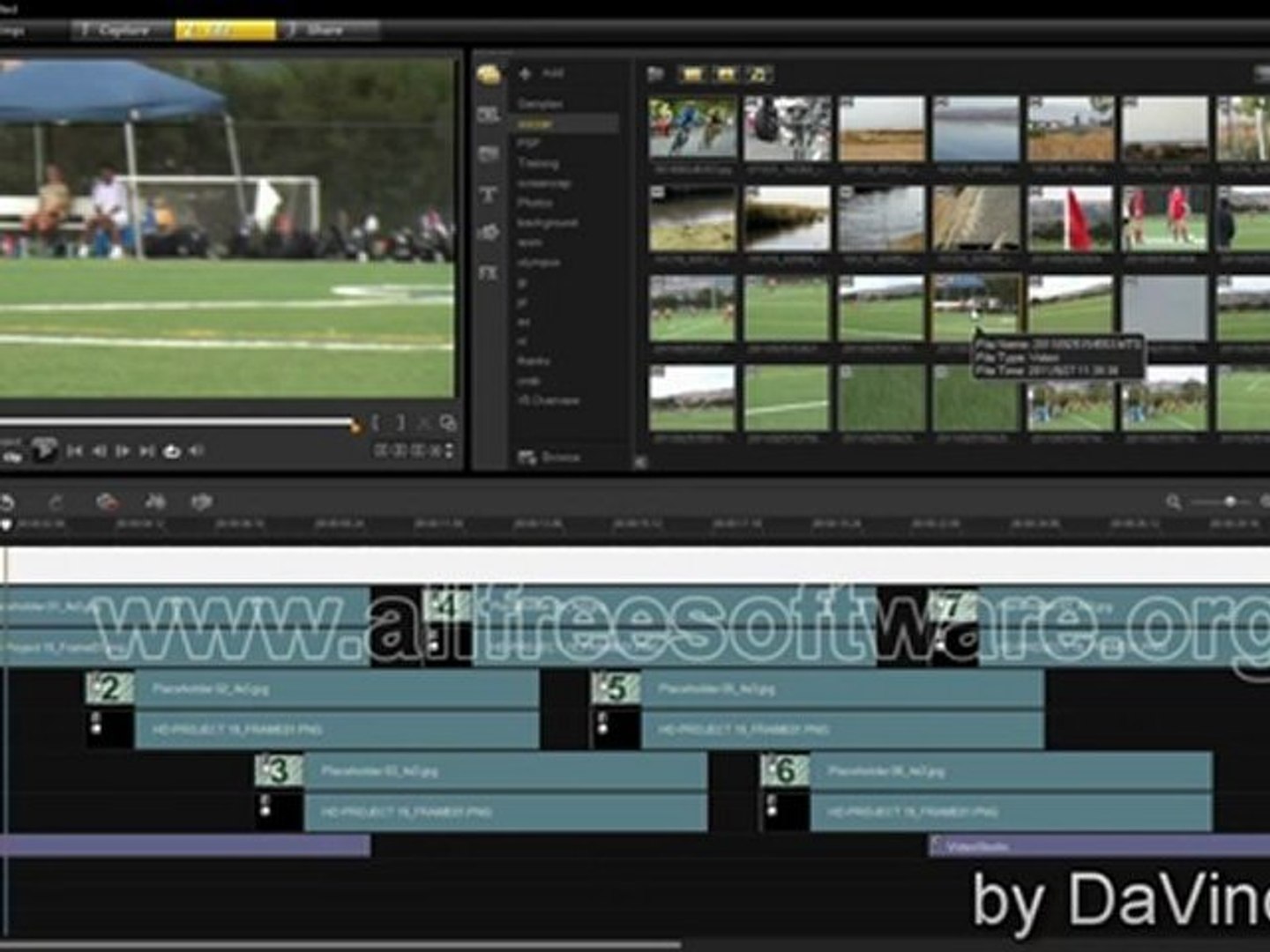This screenshot has height=952, width=1270.
Task: Select the highlighted blue canopy thumbnail
Action: click(976, 308)
